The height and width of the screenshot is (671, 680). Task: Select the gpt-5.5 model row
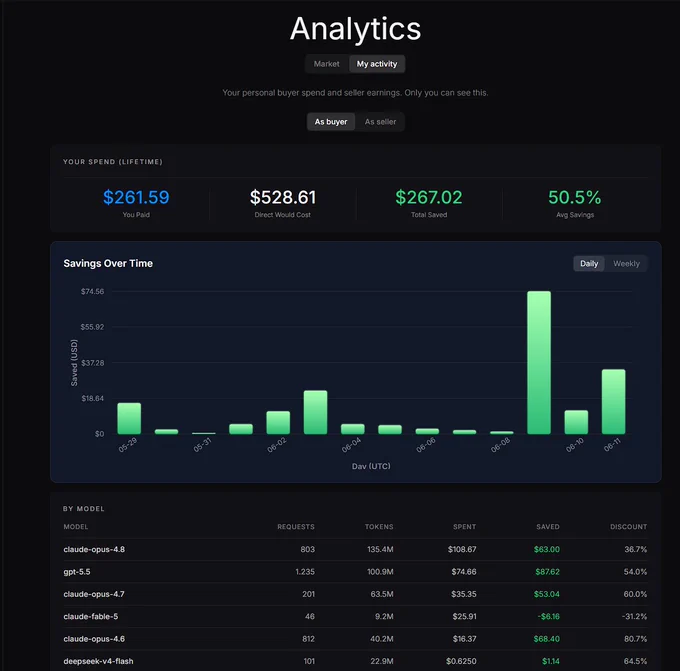click(355, 572)
